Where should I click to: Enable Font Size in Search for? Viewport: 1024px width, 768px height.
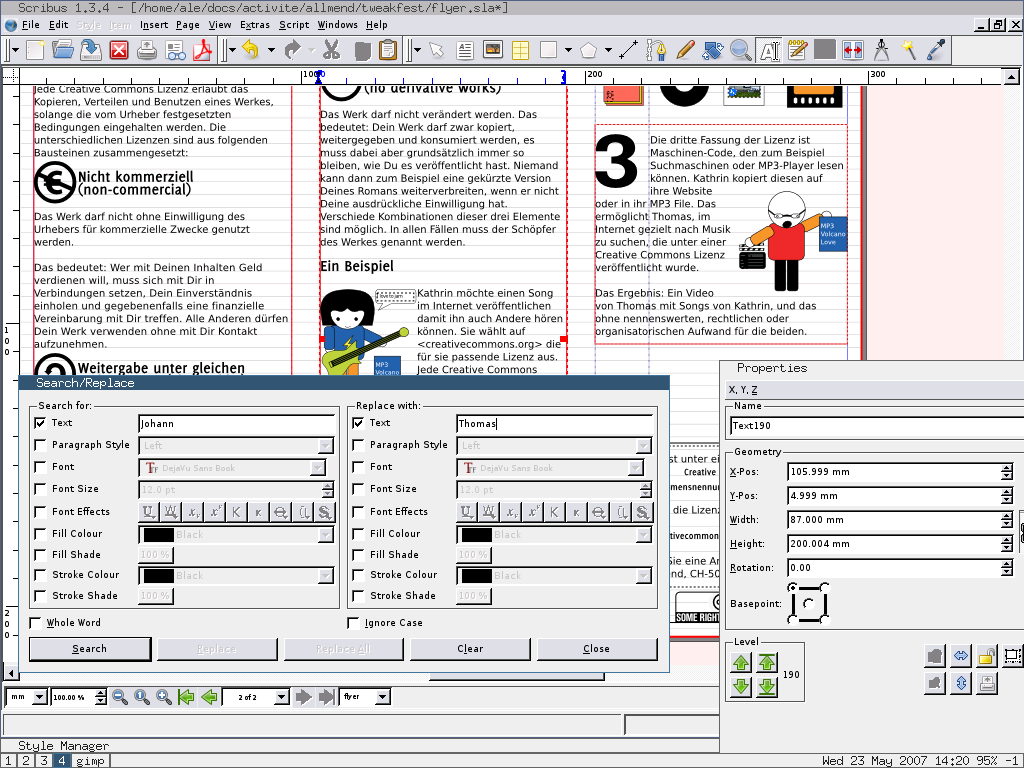(40, 489)
